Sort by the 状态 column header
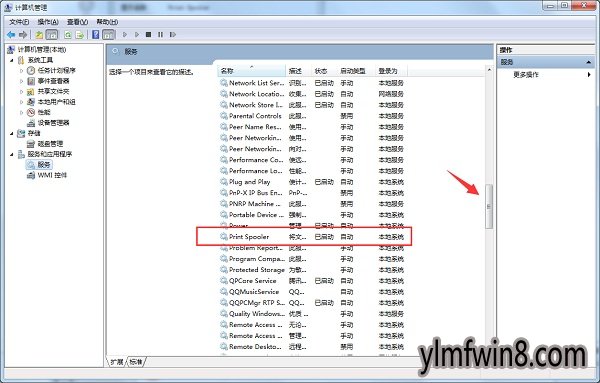This screenshot has width=600, height=383. 324,71
